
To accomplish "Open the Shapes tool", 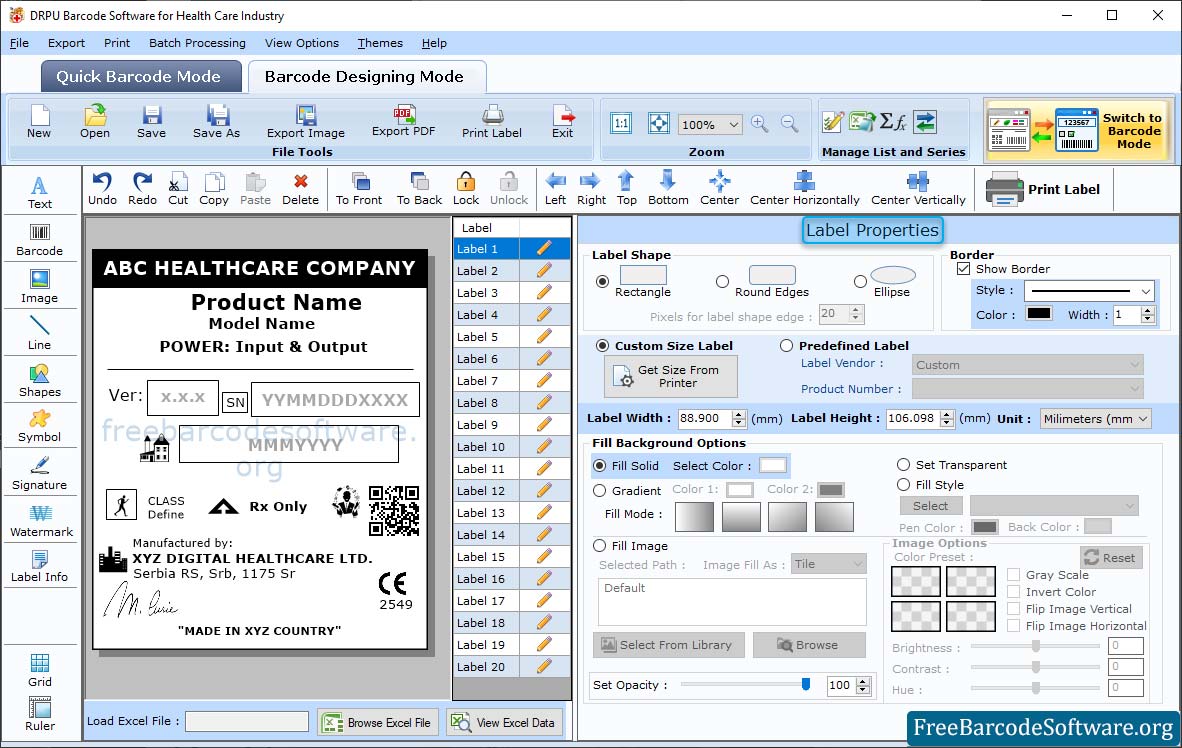I will 39,381.
